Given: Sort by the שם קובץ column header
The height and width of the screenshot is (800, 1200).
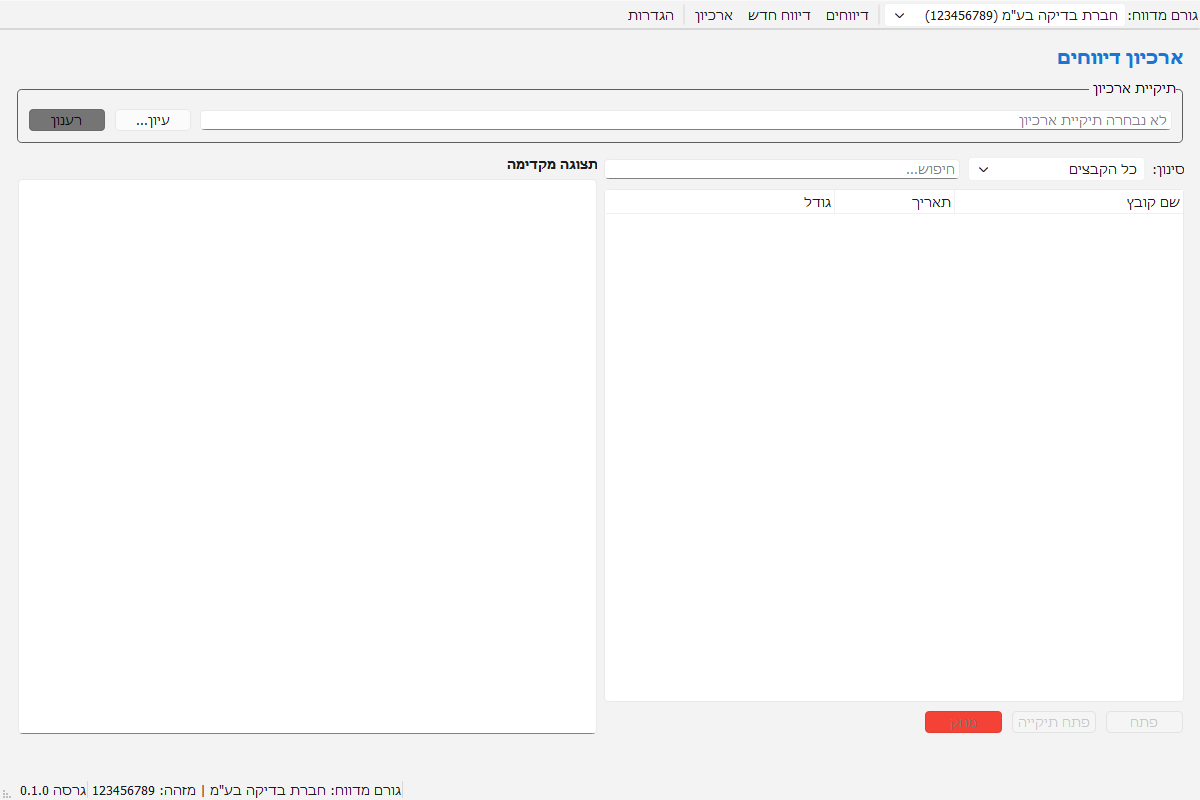Looking at the screenshot, I should click(1068, 202).
